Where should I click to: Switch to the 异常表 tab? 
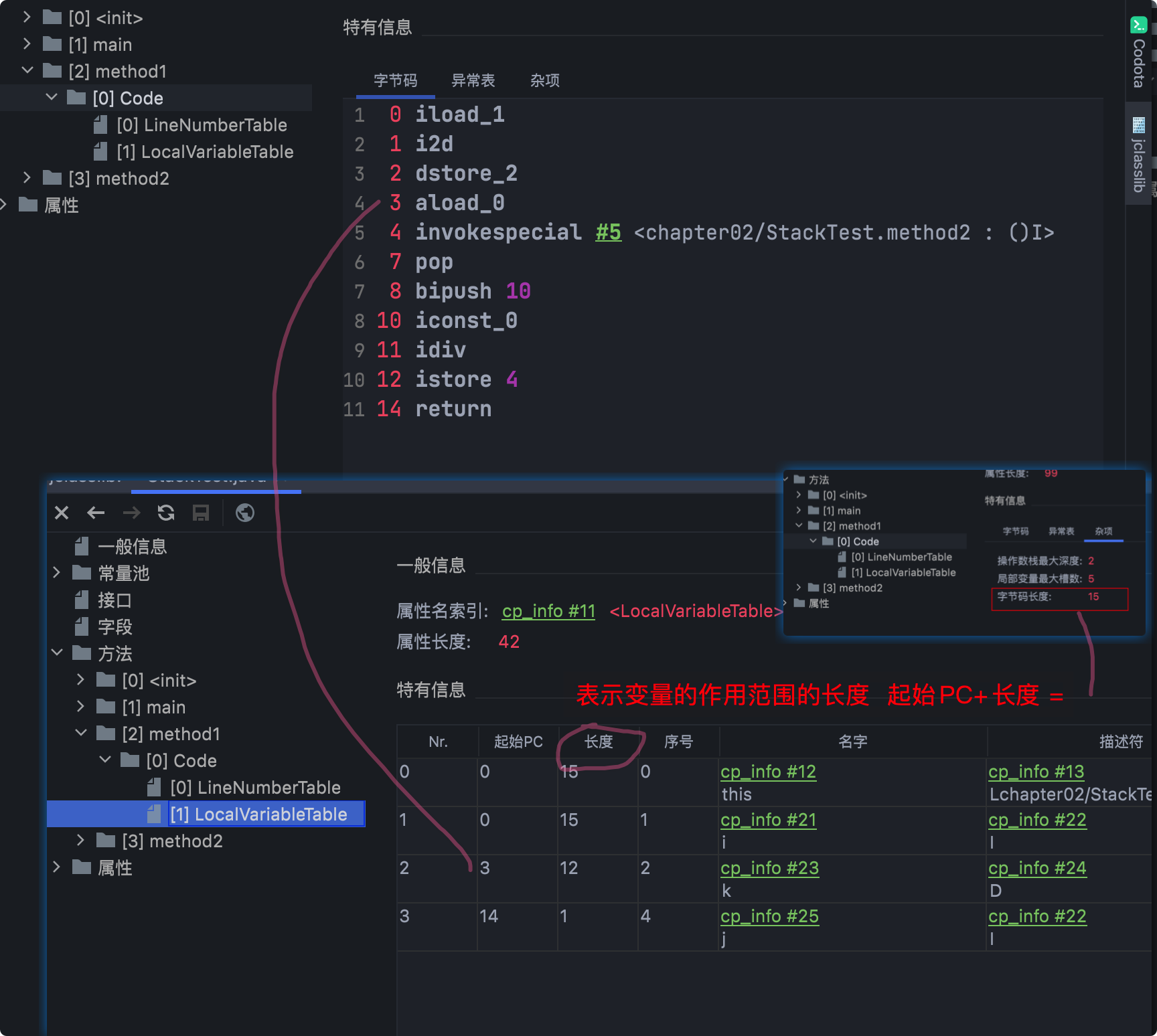pos(473,81)
